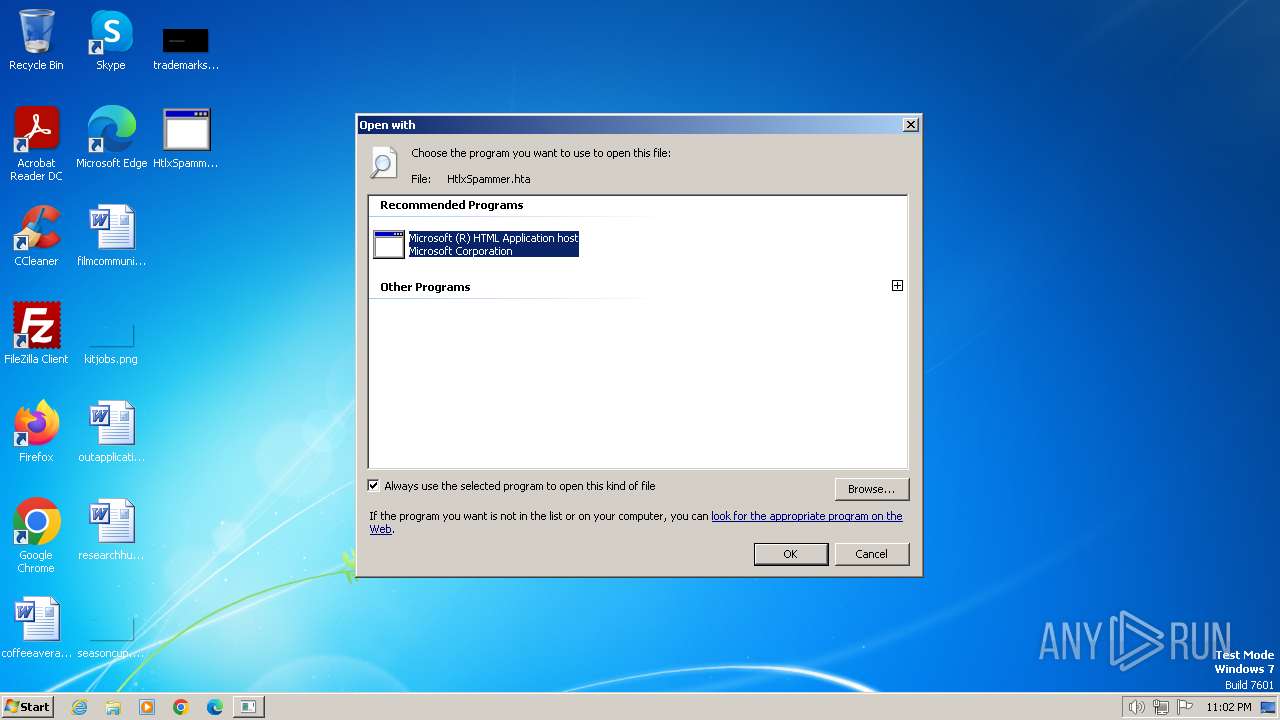The image size is (1280, 720).
Task: Launch FileZilla Client shortcut
Action: click(36, 334)
